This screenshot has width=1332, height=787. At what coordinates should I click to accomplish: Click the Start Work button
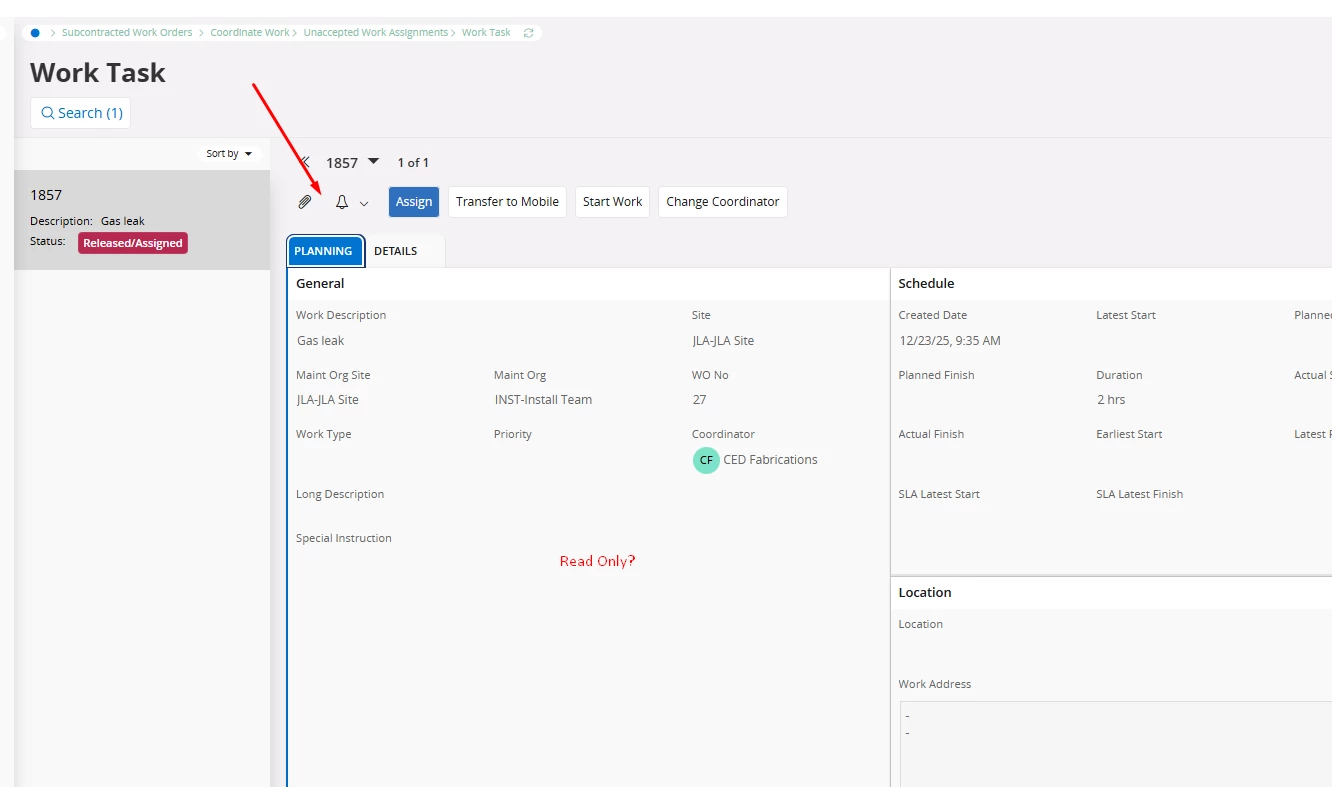(613, 202)
